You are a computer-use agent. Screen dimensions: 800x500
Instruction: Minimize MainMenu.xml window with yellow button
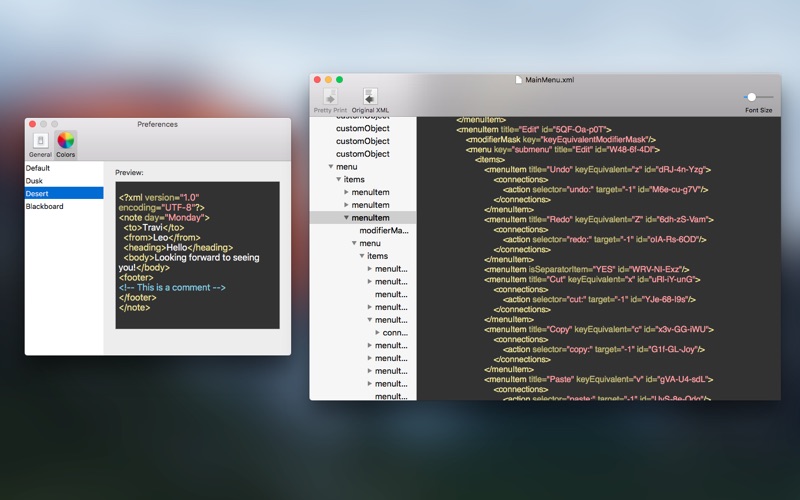coord(328,80)
